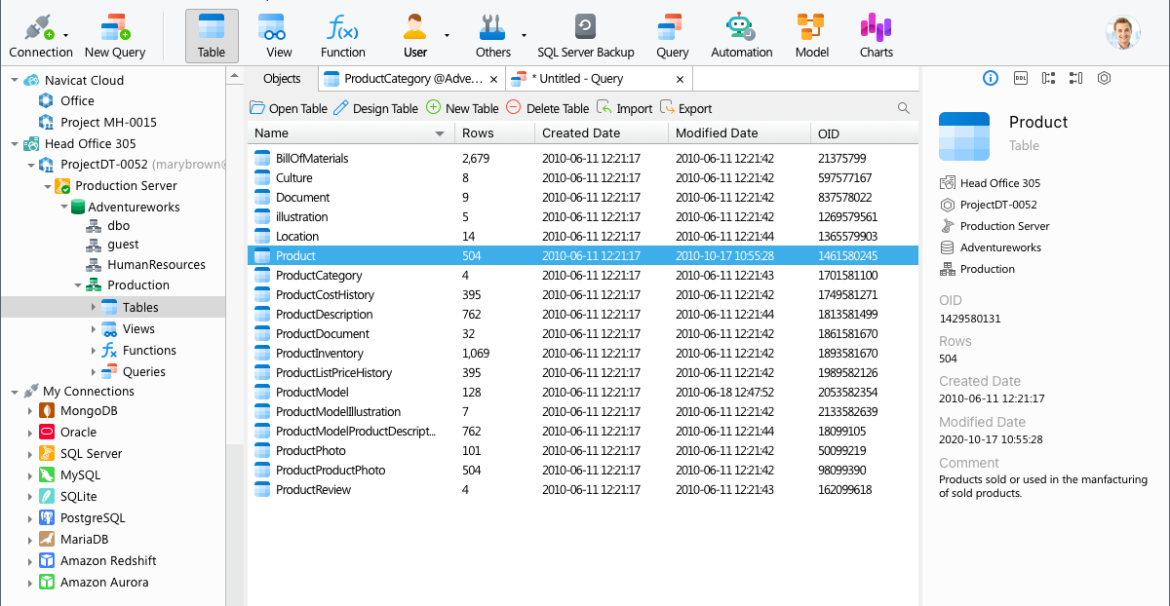The height and width of the screenshot is (606, 1170).
Task: Click the user profile avatar
Action: click(1123, 33)
